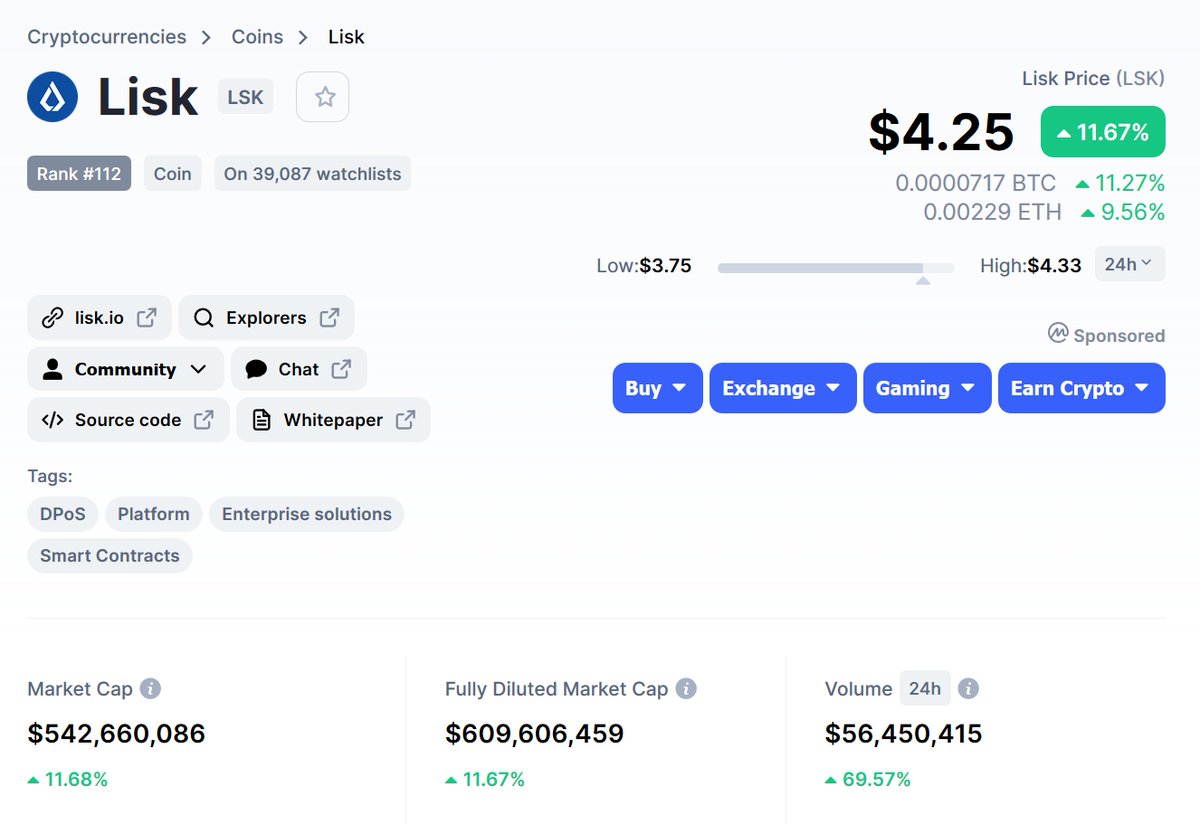This screenshot has width=1200, height=824.
Task: Click Volume info icon
Action: [968, 689]
